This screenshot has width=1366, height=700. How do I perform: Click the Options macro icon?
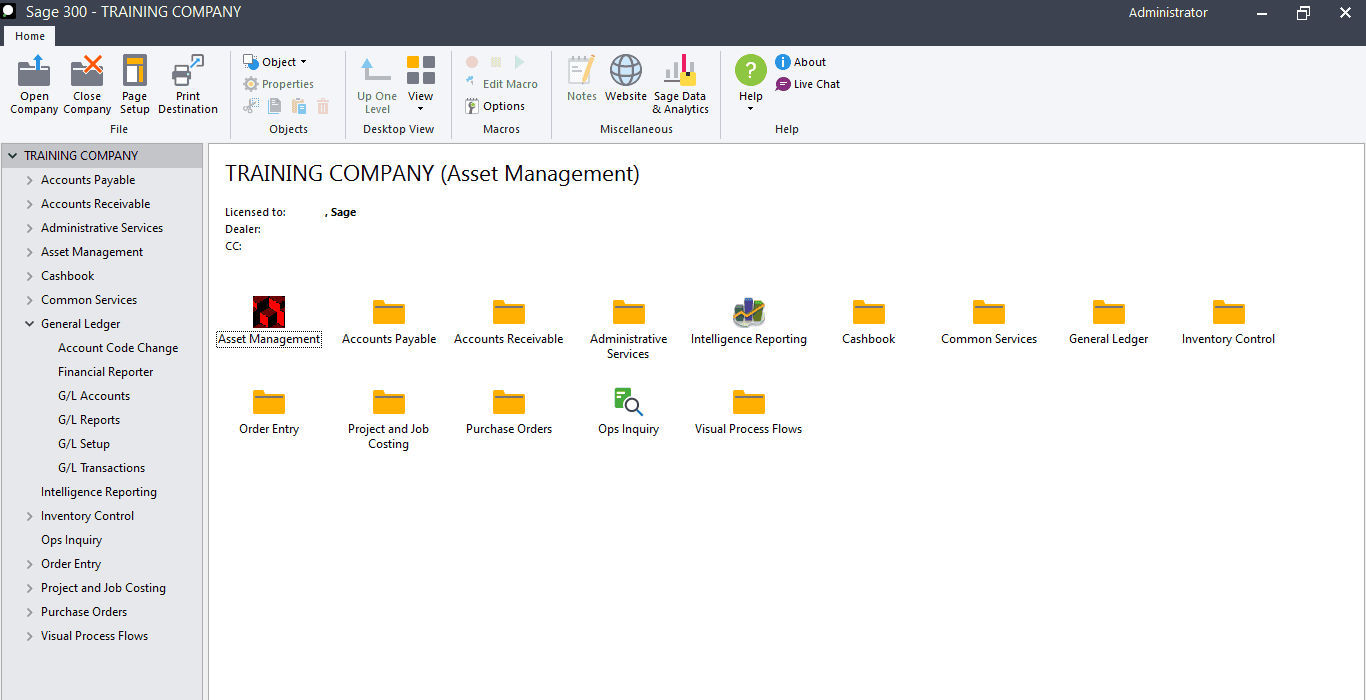click(472, 106)
